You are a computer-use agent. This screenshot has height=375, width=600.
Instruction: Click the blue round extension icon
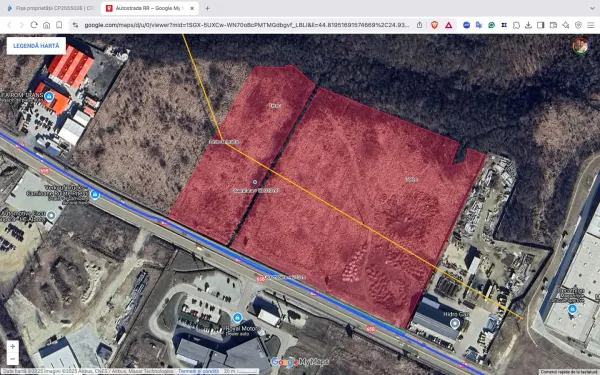point(466,25)
